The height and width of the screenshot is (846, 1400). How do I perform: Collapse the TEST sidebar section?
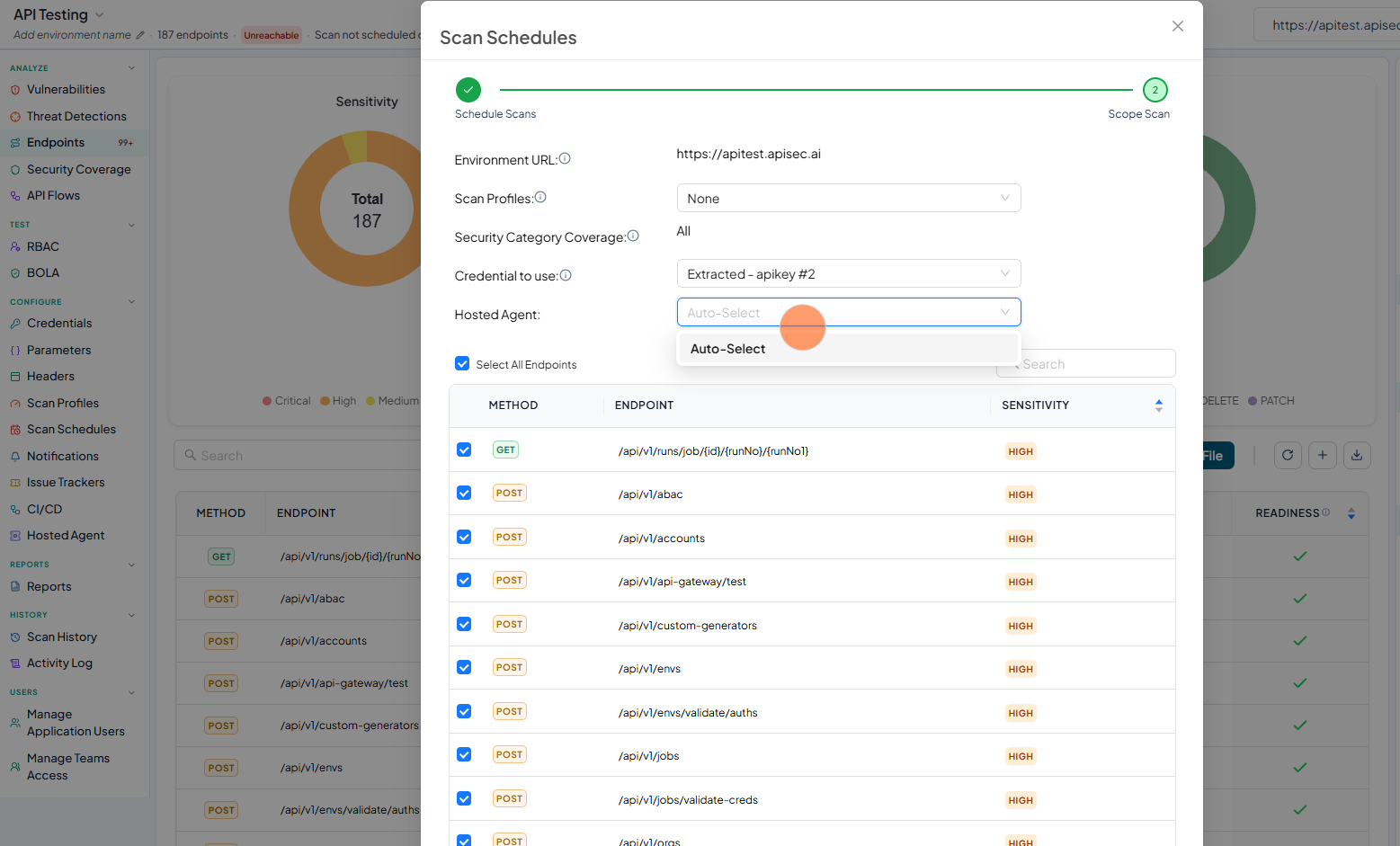[131, 225]
